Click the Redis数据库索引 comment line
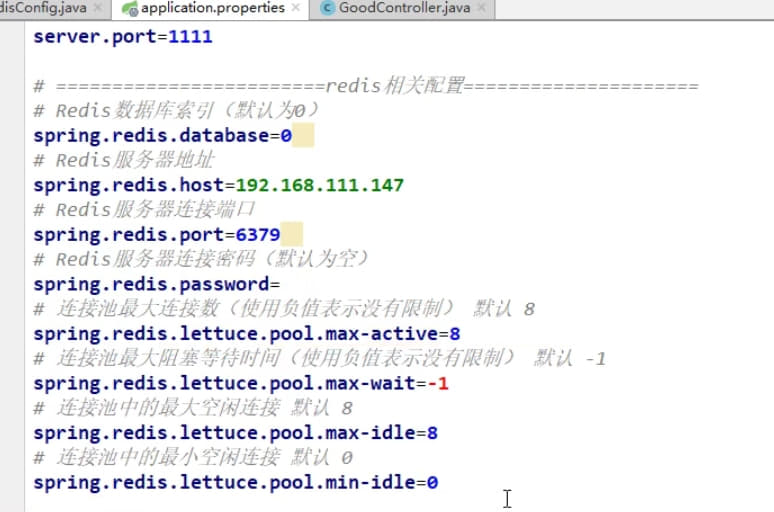Screen dimensions: 774x512 [176, 111]
